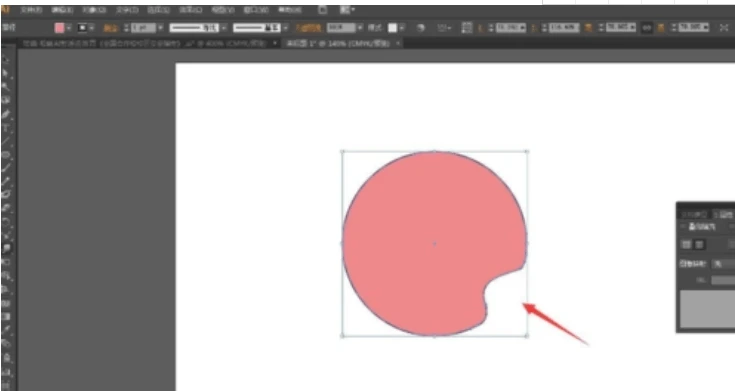The height and width of the screenshot is (391, 735).
Task: Open the 窗口 (Window) menu
Action: [256, 10]
